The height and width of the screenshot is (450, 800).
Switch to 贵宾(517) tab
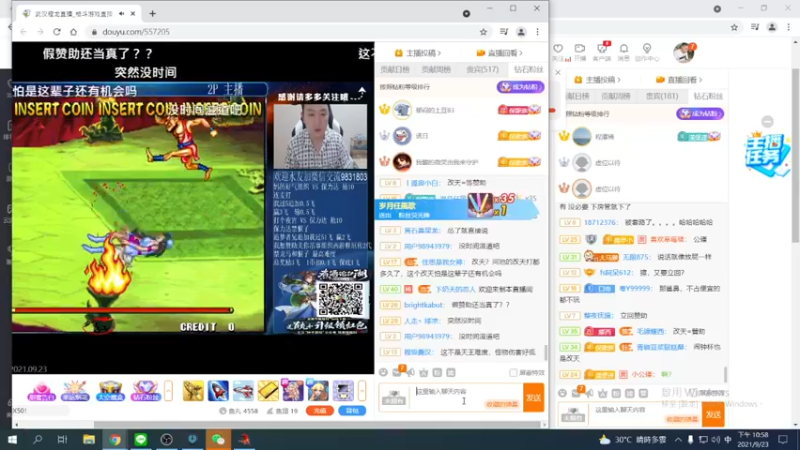pyautogui.click(x=482, y=69)
